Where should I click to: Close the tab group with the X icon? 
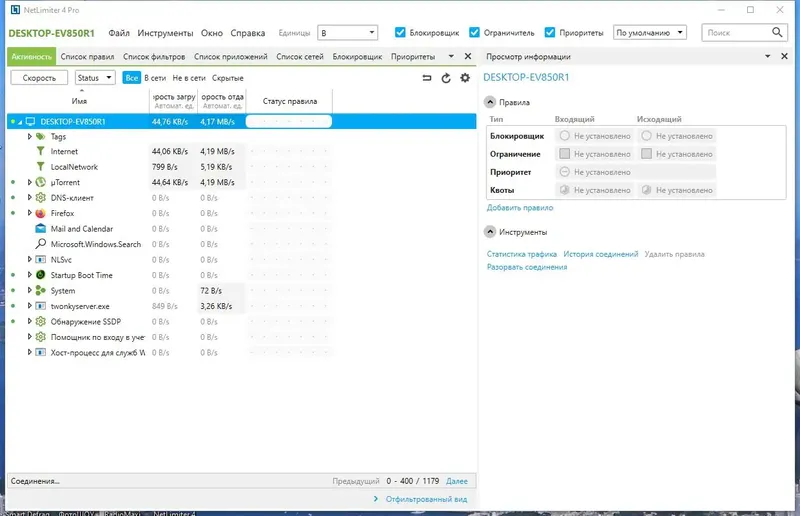tap(468, 56)
